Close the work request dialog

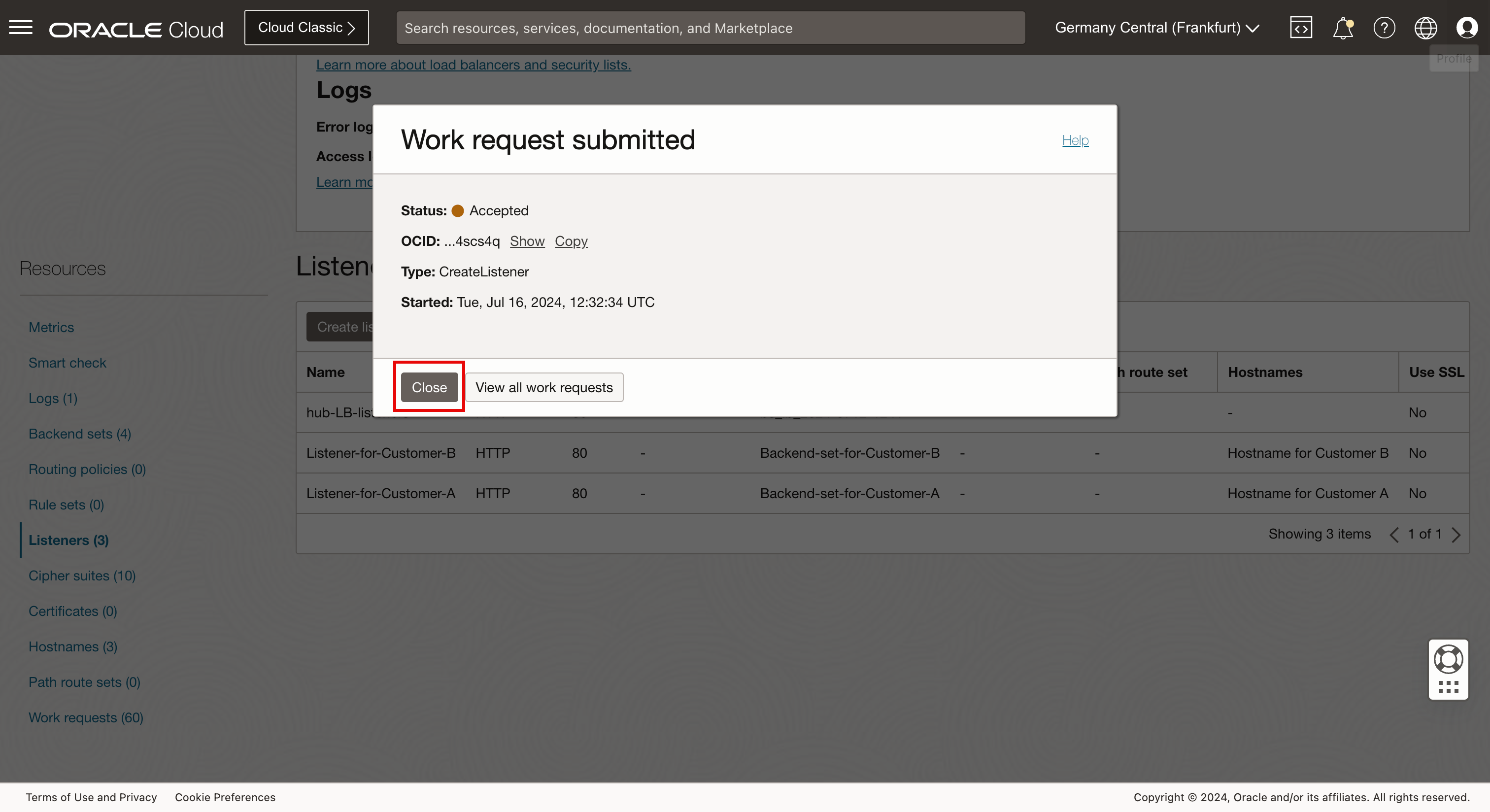[429, 387]
